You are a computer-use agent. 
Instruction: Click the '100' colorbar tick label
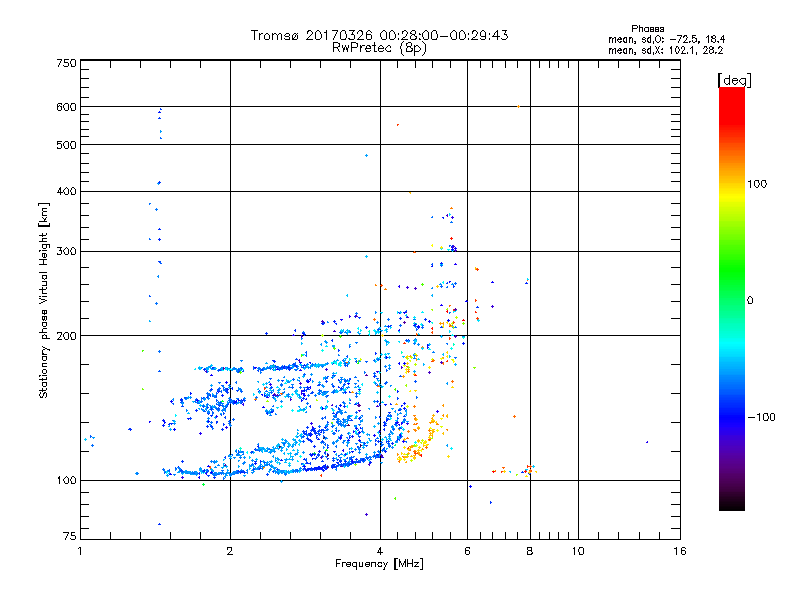coord(757,184)
